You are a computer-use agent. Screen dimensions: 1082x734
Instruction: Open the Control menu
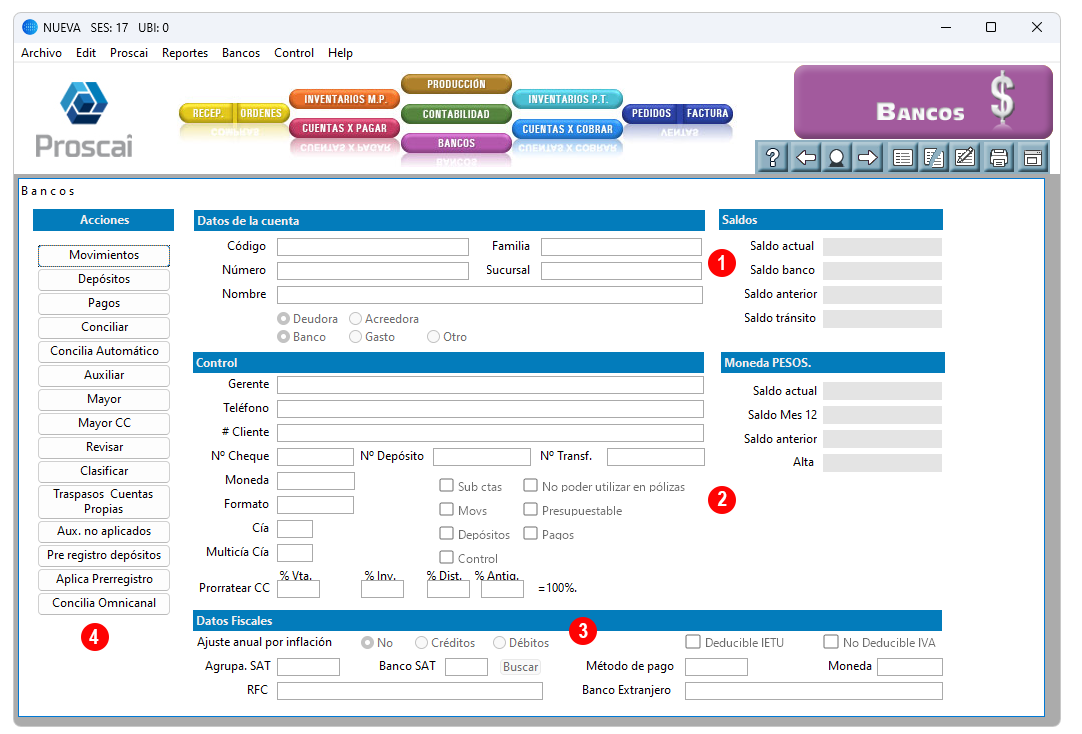click(294, 53)
